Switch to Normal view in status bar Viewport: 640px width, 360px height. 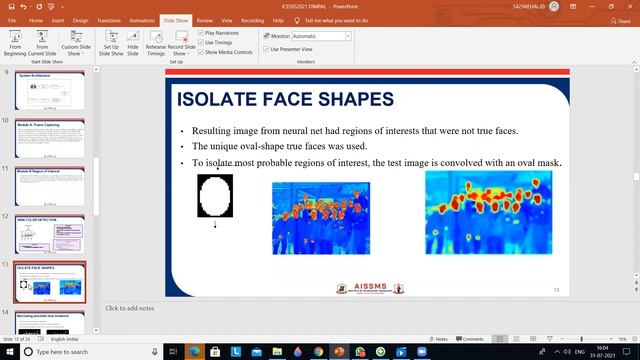coord(499,339)
